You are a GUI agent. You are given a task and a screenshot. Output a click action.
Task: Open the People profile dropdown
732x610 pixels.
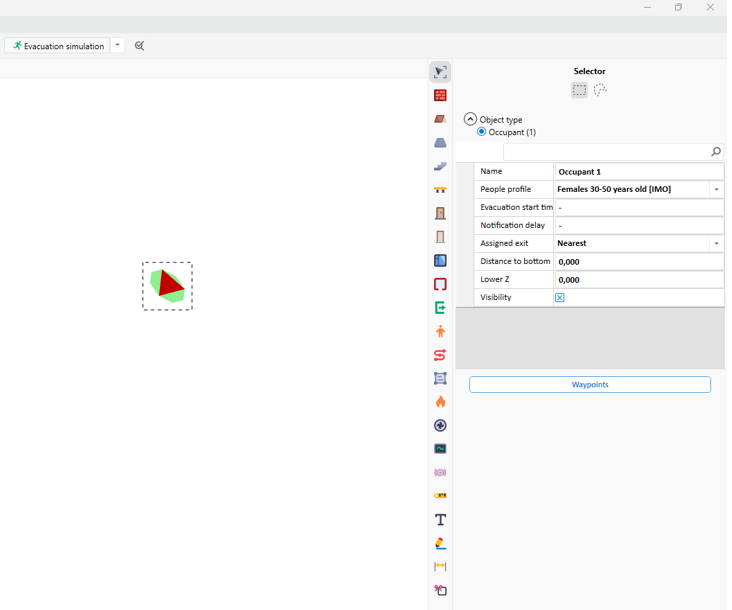tap(716, 190)
